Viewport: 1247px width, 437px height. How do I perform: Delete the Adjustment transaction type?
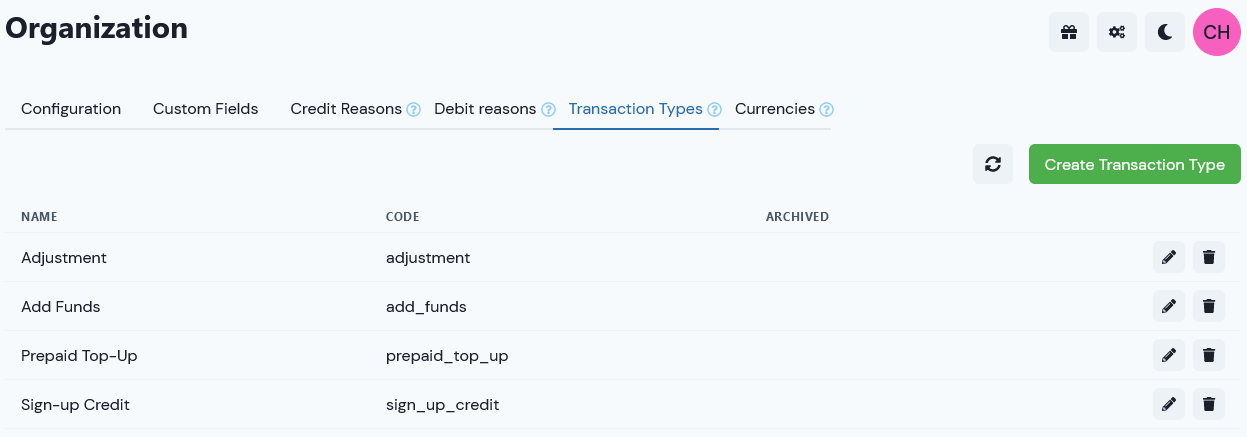pyautogui.click(x=1208, y=257)
